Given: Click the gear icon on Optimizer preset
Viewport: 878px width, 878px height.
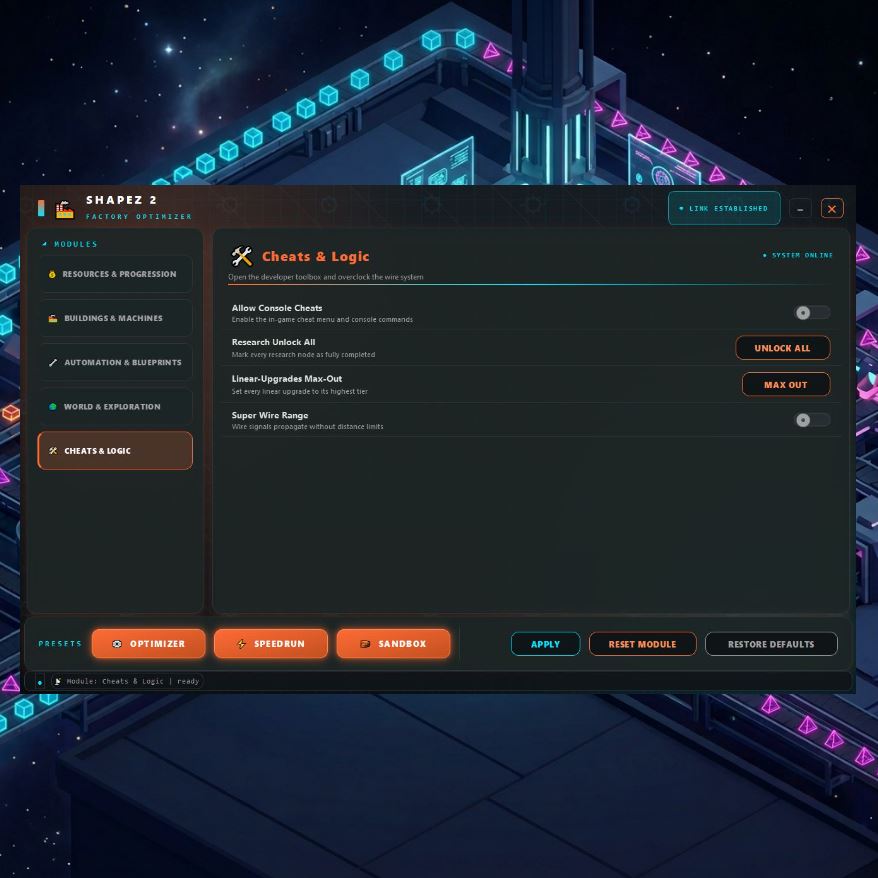Looking at the screenshot, I should 116,644.
